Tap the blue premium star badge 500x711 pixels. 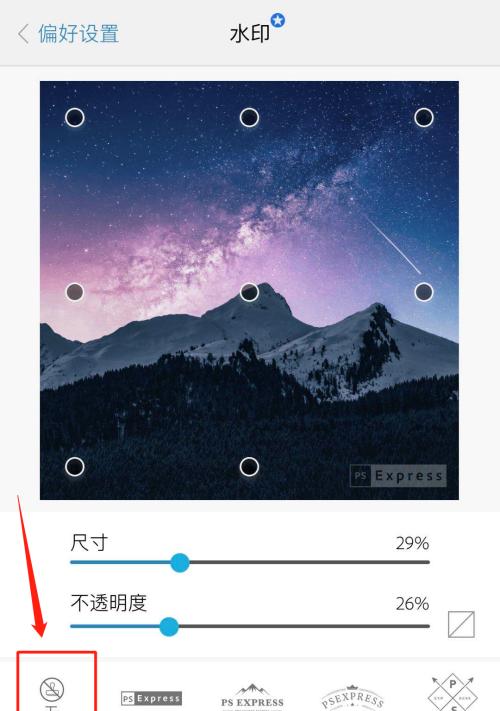(277, 20)
